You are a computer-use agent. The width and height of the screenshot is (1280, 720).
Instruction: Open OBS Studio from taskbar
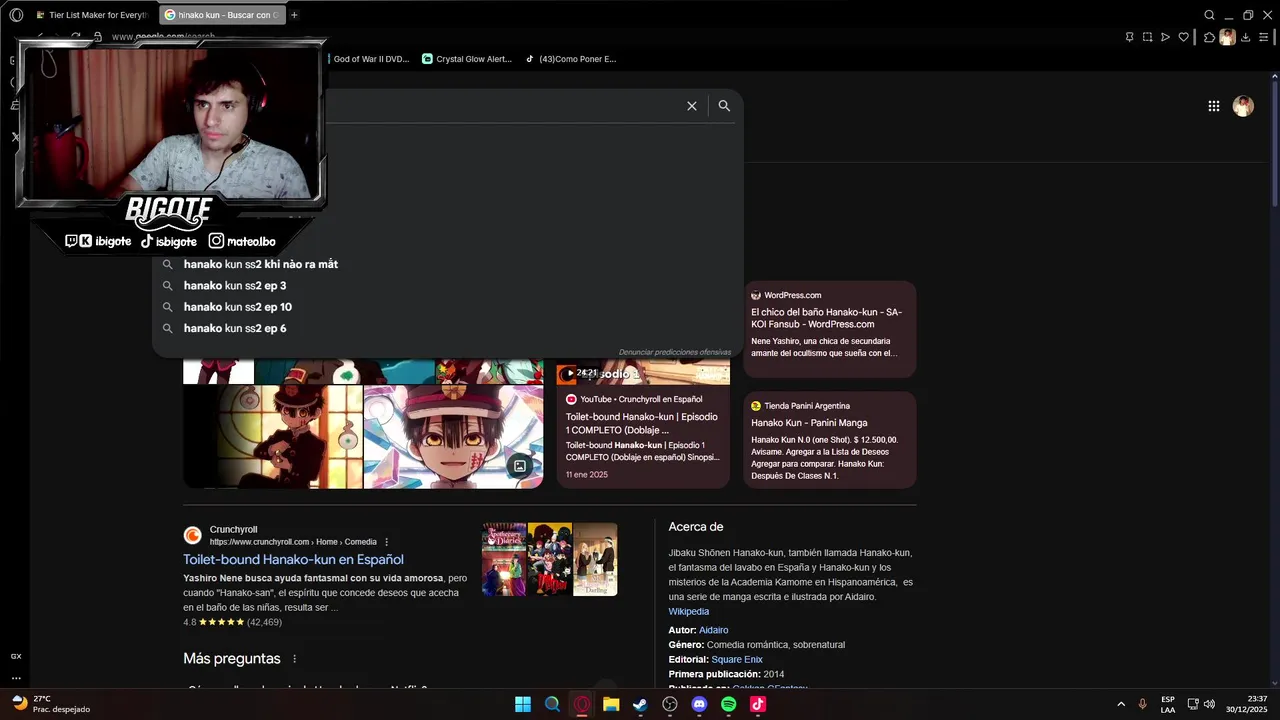[x=670, y=704]
